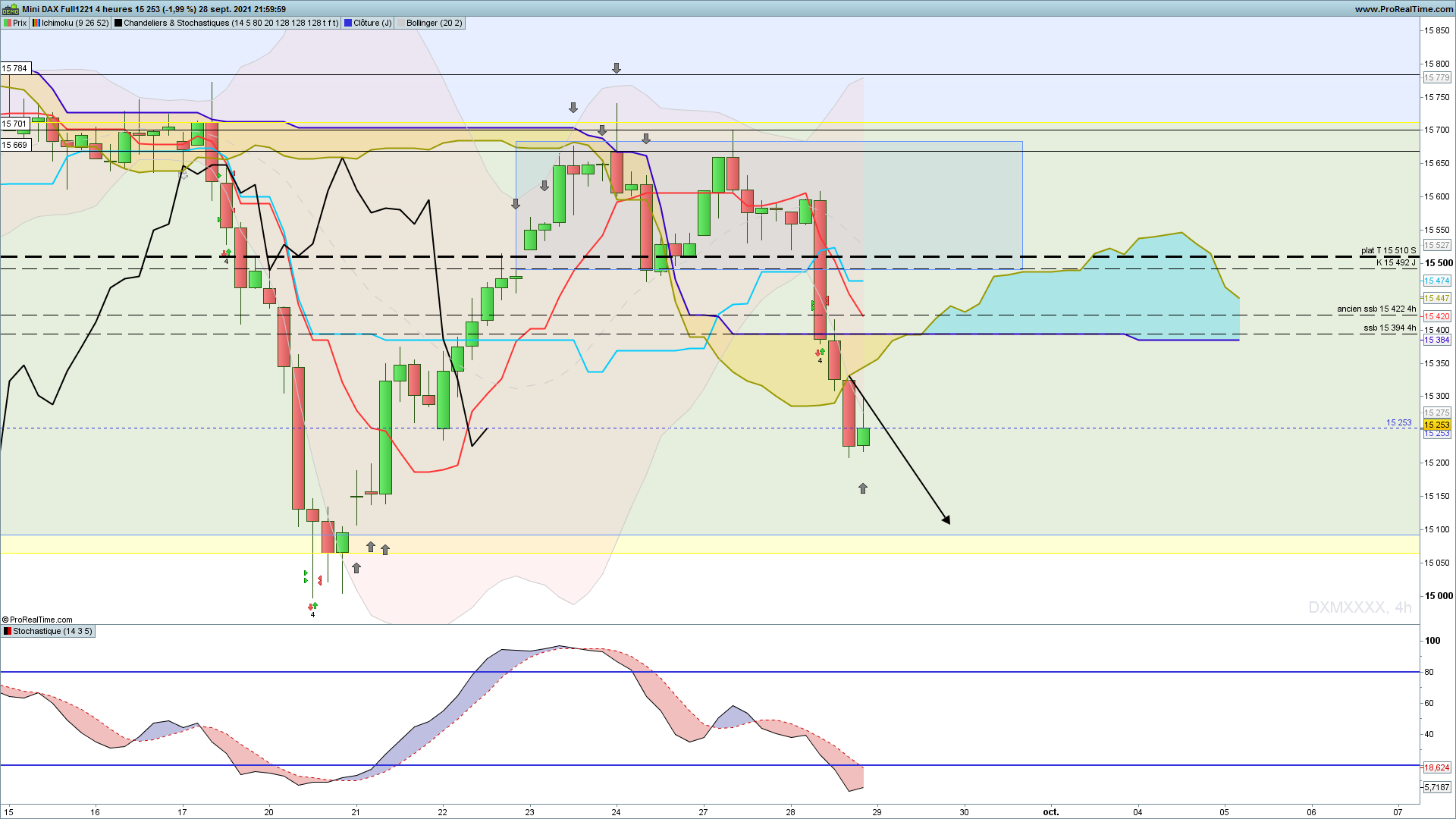The width and height of the screenshot is (1456, 819).
Task: Click the red 15 420 price axis tag
Action: coord(1437,317)
